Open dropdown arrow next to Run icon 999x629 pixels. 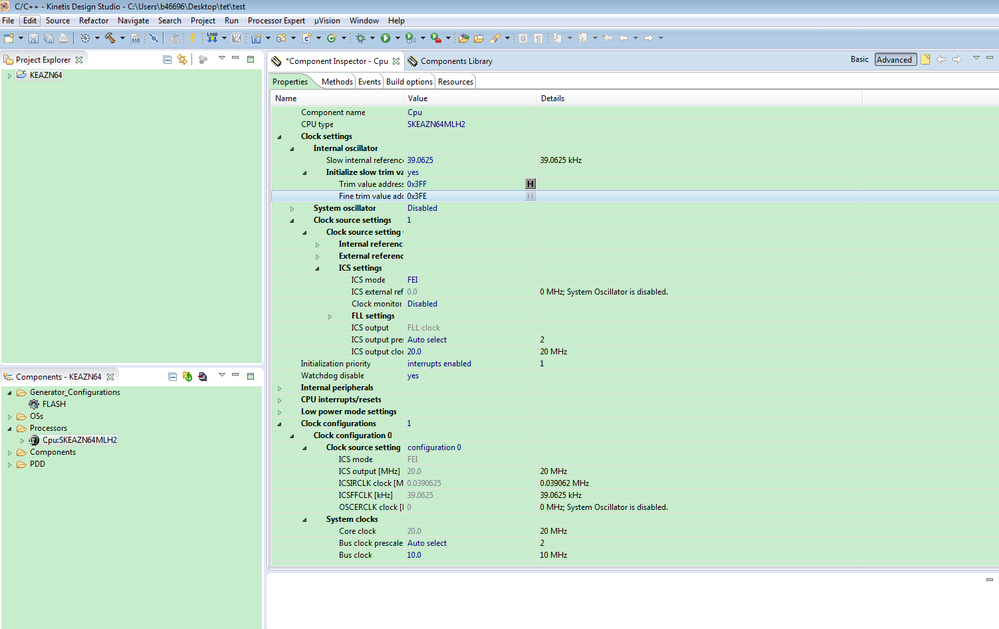pyautogui.click(x=398, y=38)
